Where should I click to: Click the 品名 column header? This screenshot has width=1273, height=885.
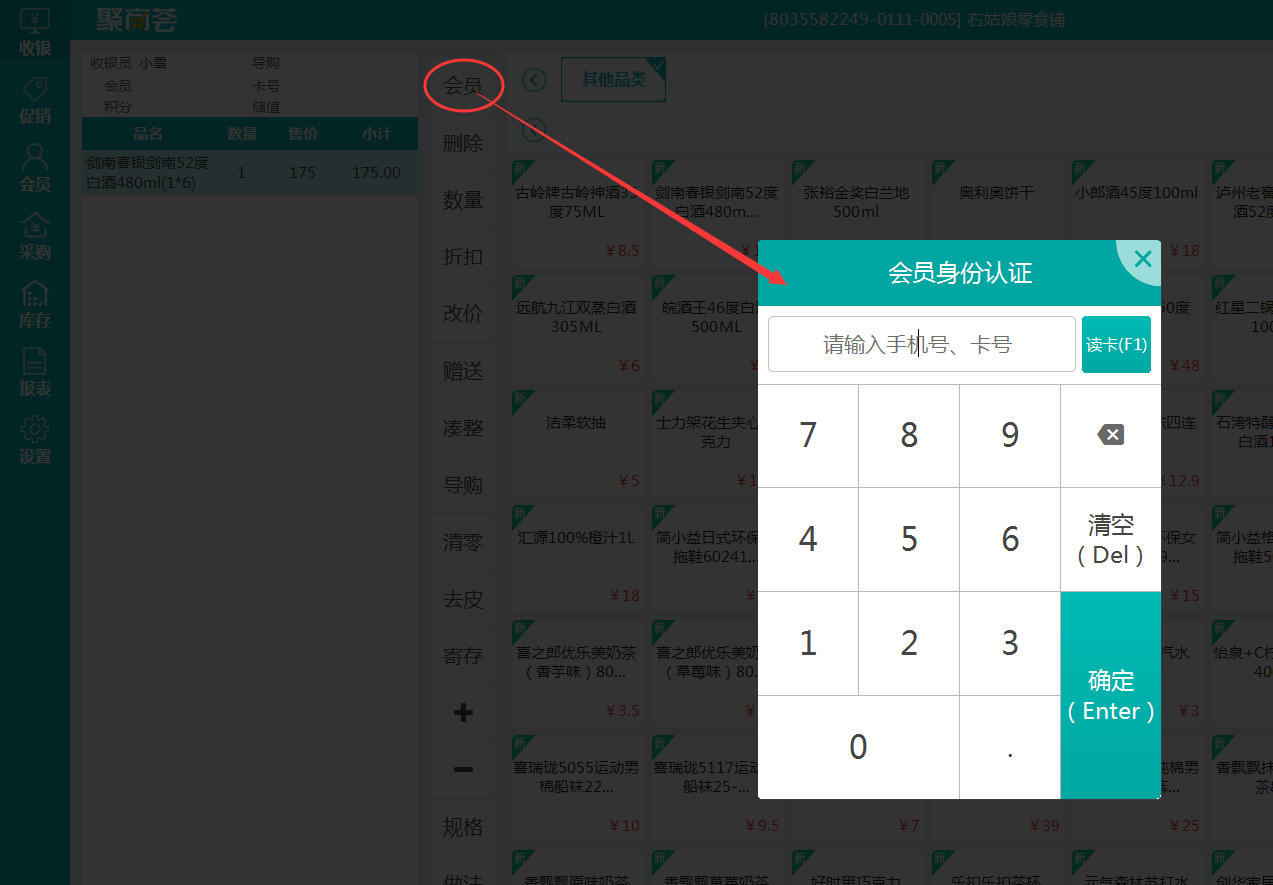click(x=148, y=133)
